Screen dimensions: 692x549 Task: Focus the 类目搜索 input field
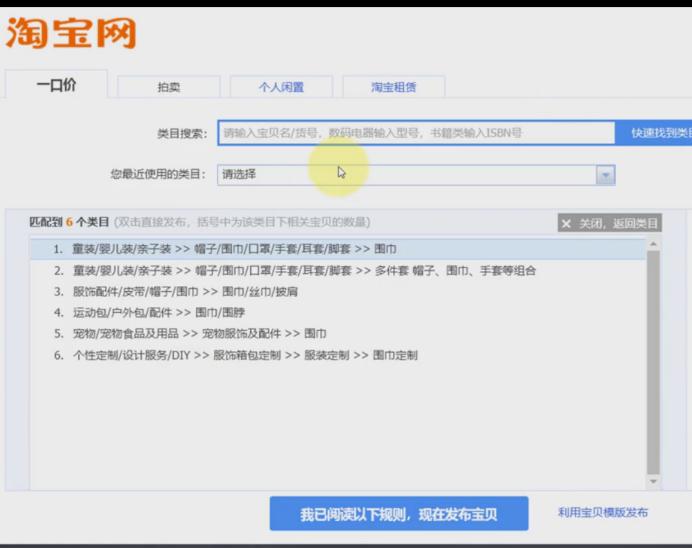(x=416, y=133)
